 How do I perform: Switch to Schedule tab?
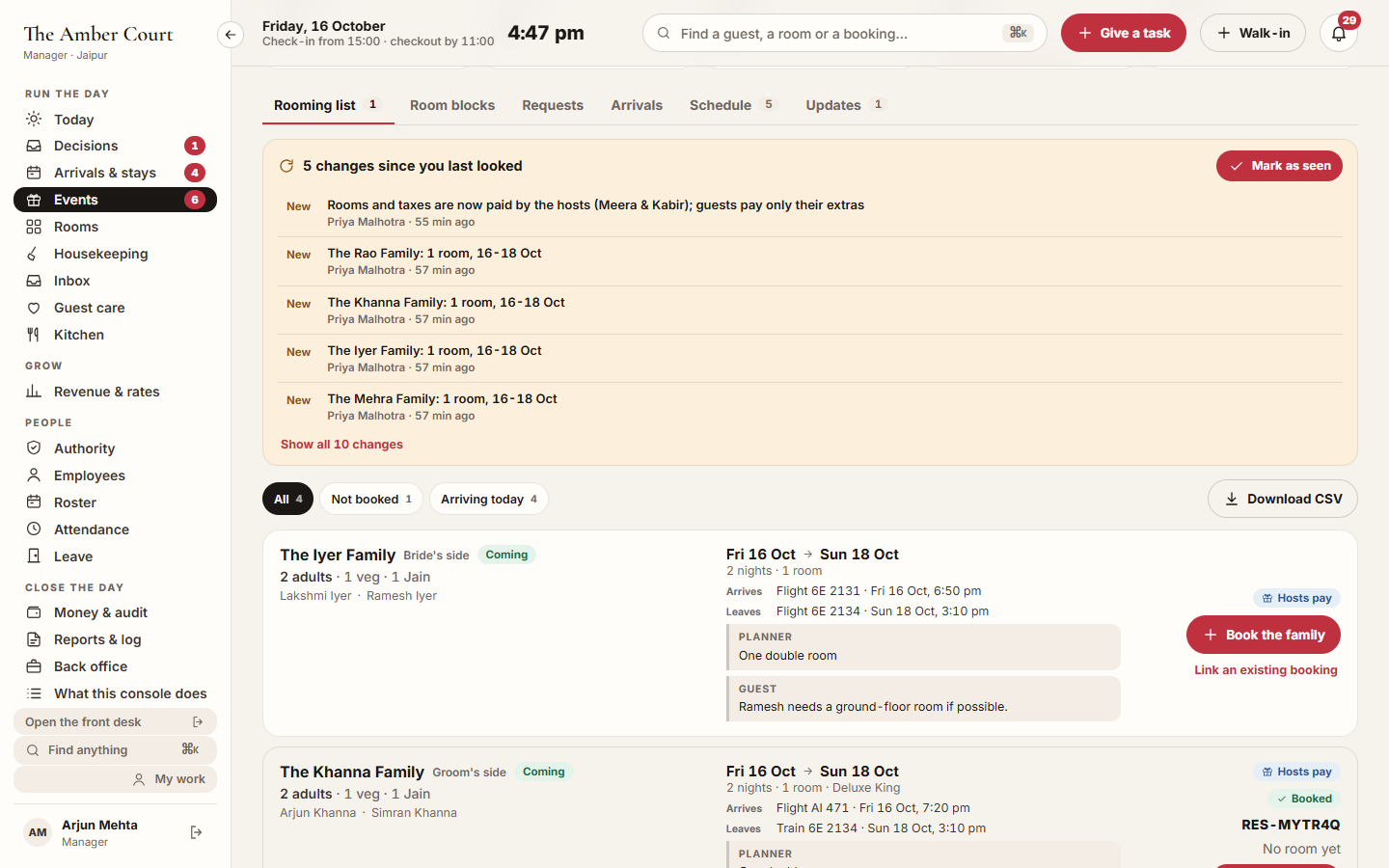pyautogui.click(x=732, y=105)
